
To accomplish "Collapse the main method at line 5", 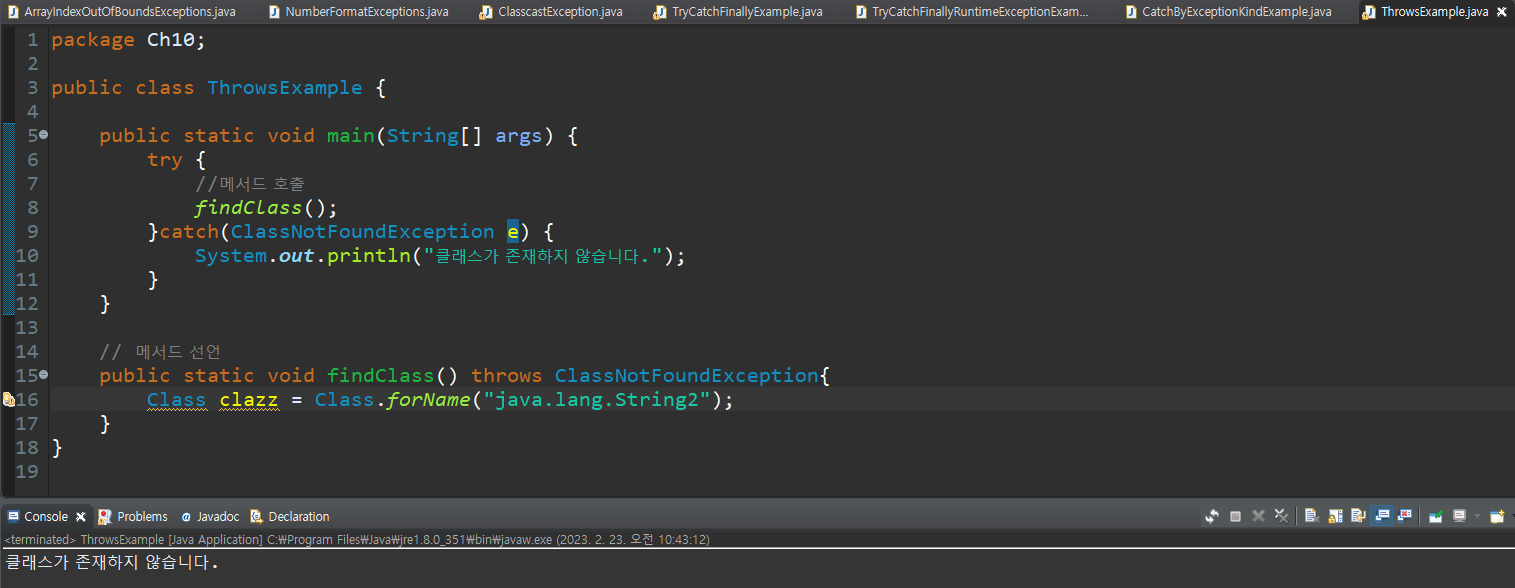I will pyautogui.click(x=43, y=136).
